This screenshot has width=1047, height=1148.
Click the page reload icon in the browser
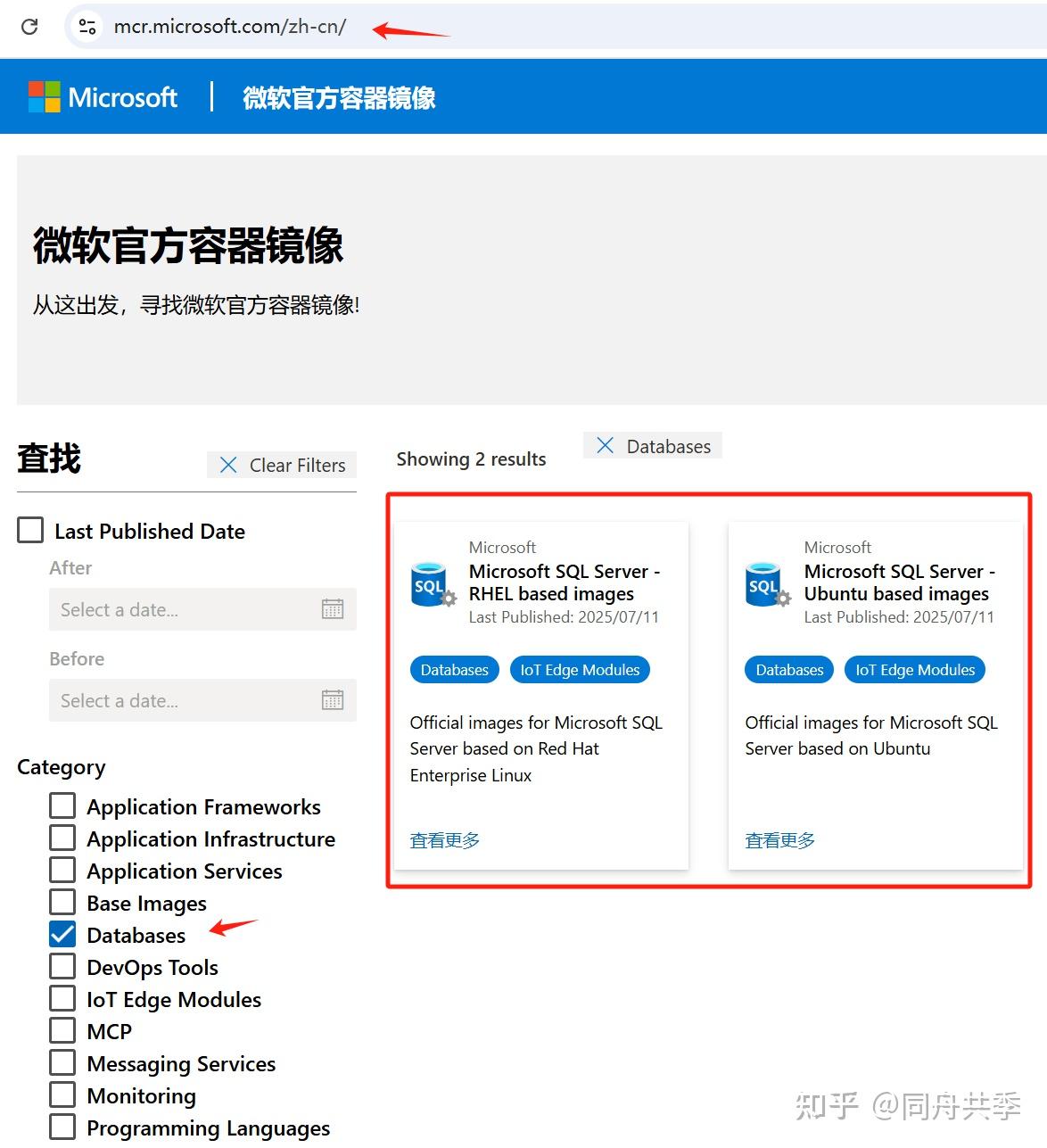tap(29, 27)
